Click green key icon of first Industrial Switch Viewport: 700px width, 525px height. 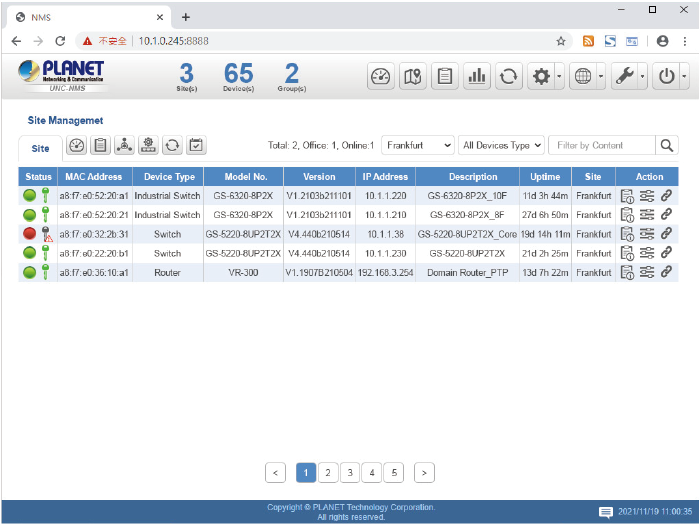[45, 195]
